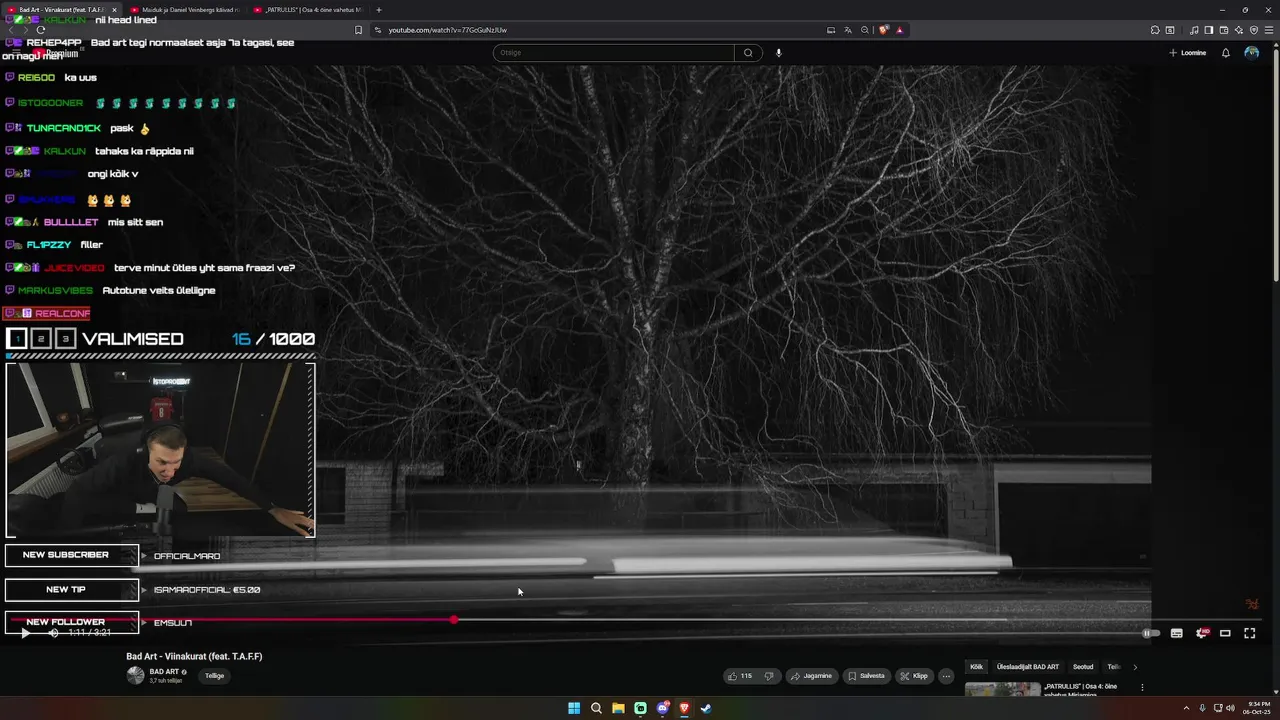Click the Loomine create button

[1188, 53]
